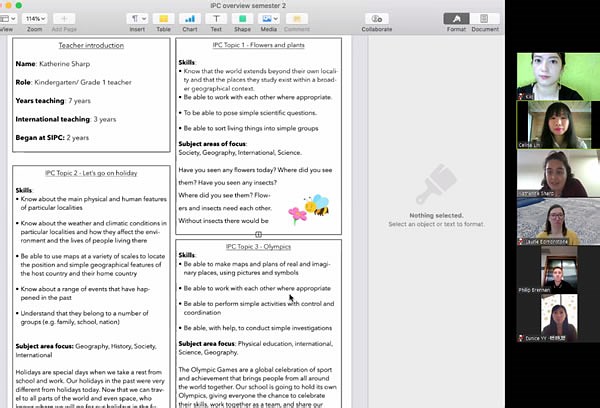Click 'Society, Geography, International, Science.' text

(x=240, y=152)
